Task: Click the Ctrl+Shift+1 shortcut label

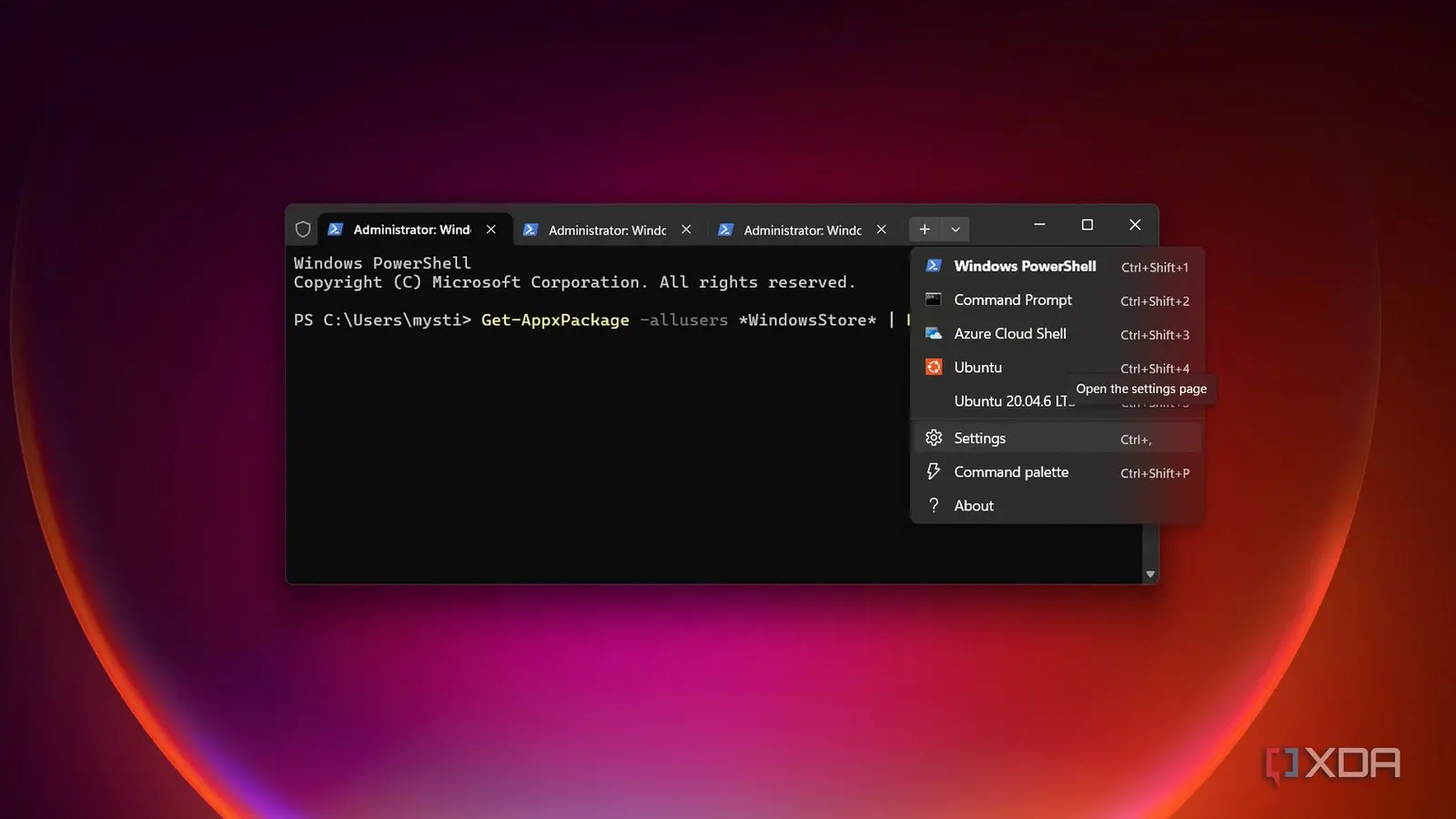Action: [1155, 268]
